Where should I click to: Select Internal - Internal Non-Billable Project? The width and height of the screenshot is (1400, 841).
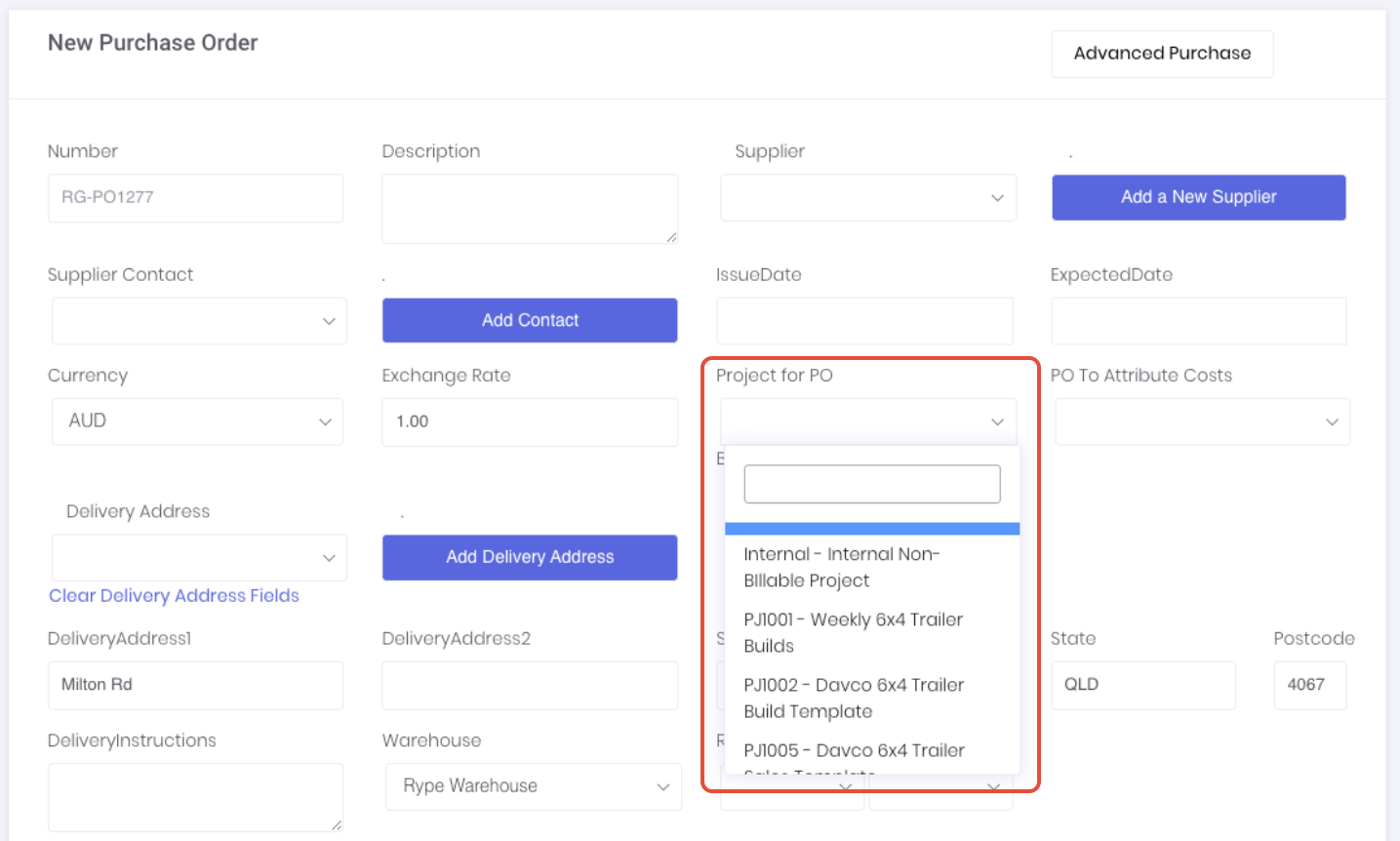point(855,567)
